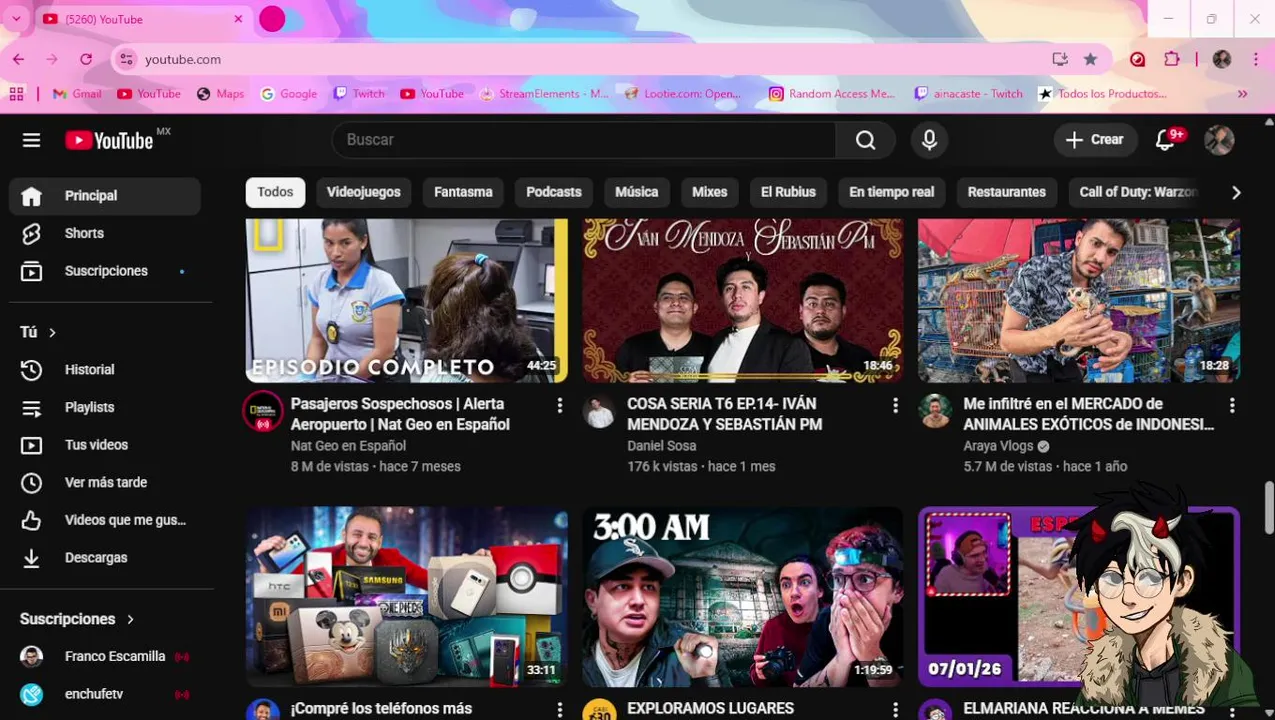The image size is (1275, 720).
Task: Open Pasajeros Sospechosos video title
Action: pos(400,414)
